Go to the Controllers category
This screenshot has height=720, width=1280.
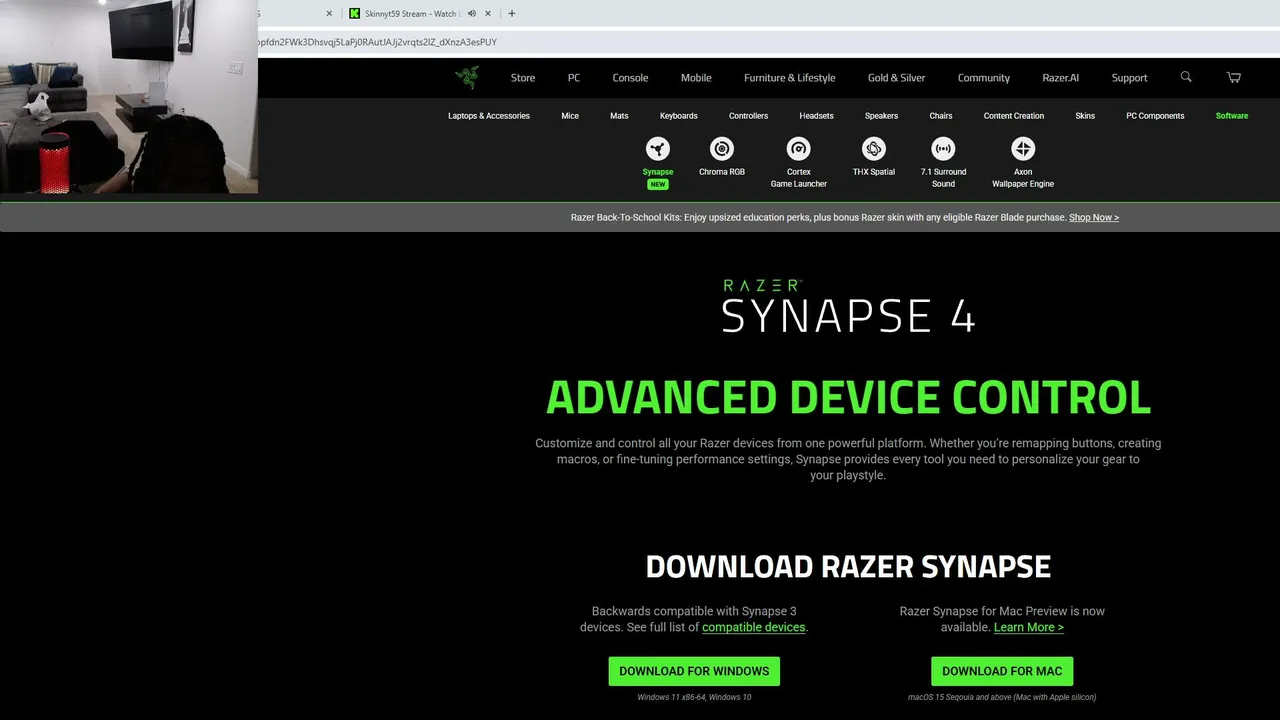[x=748, y=116]
